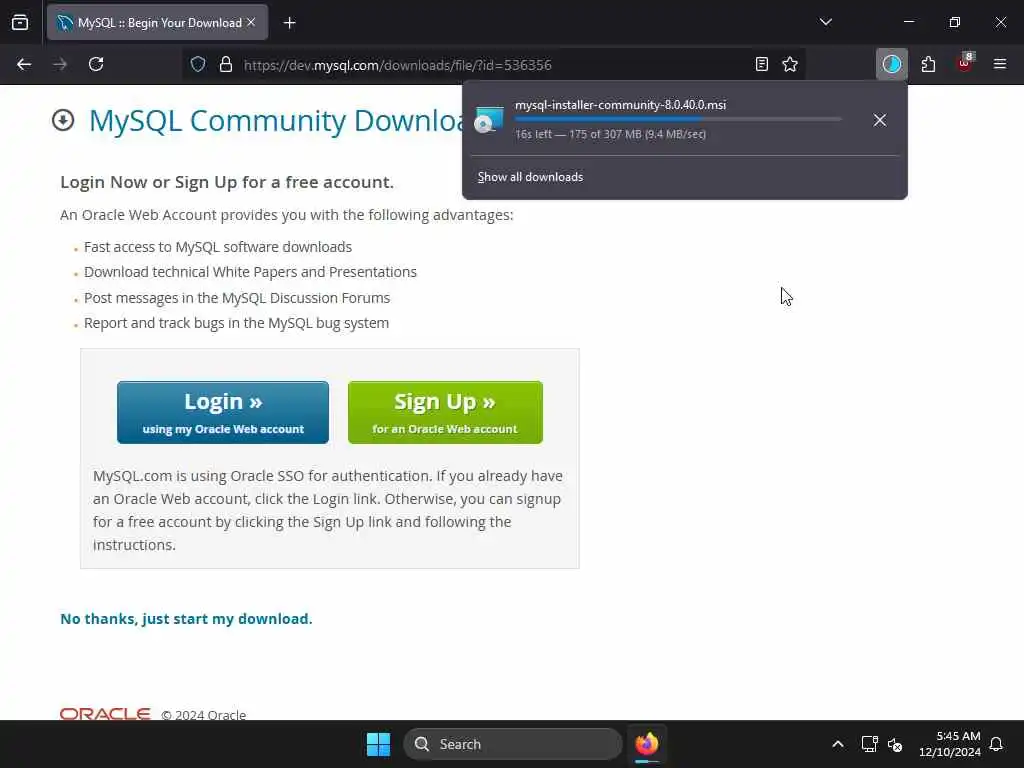Click Fast access to MySQL software downloads

point(217,247)
